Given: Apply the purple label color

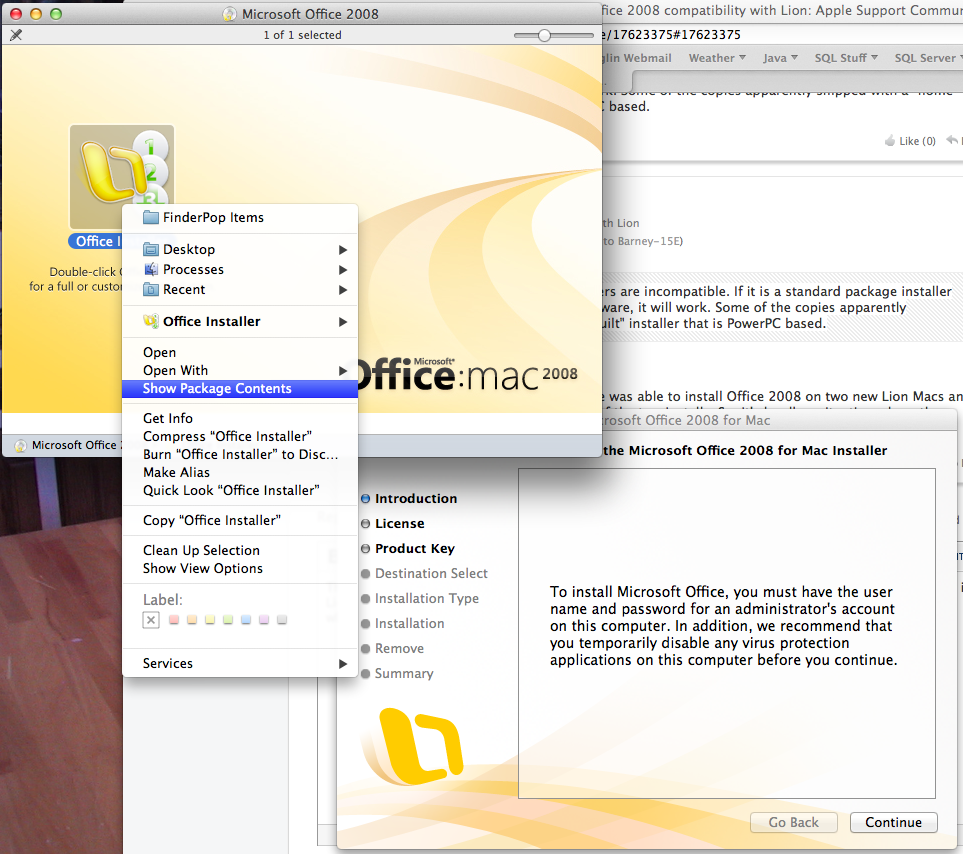Looking at the screenshot, I should [264, 619].
